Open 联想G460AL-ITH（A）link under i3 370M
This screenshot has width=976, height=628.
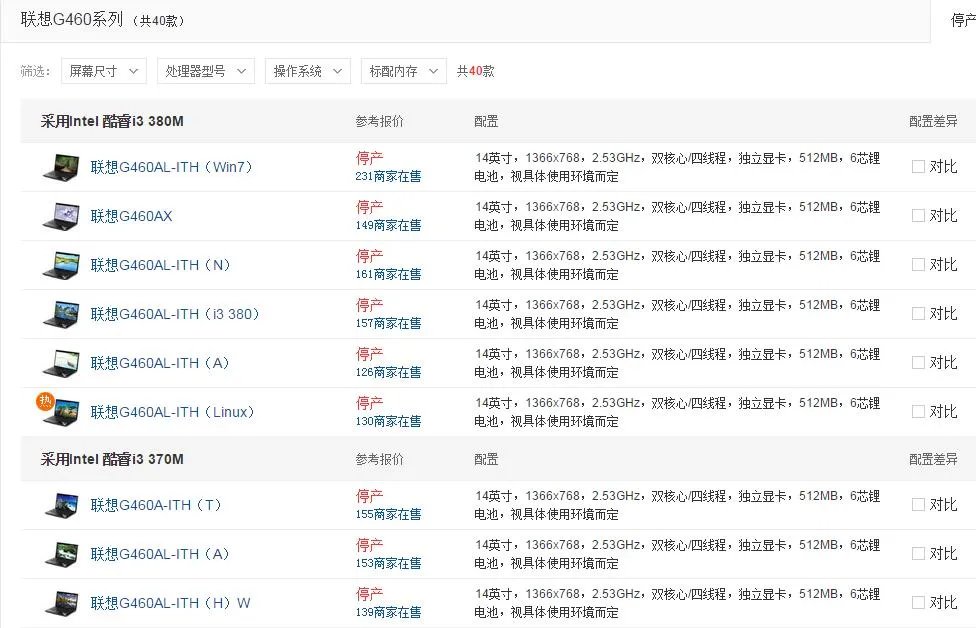[160, 554]
